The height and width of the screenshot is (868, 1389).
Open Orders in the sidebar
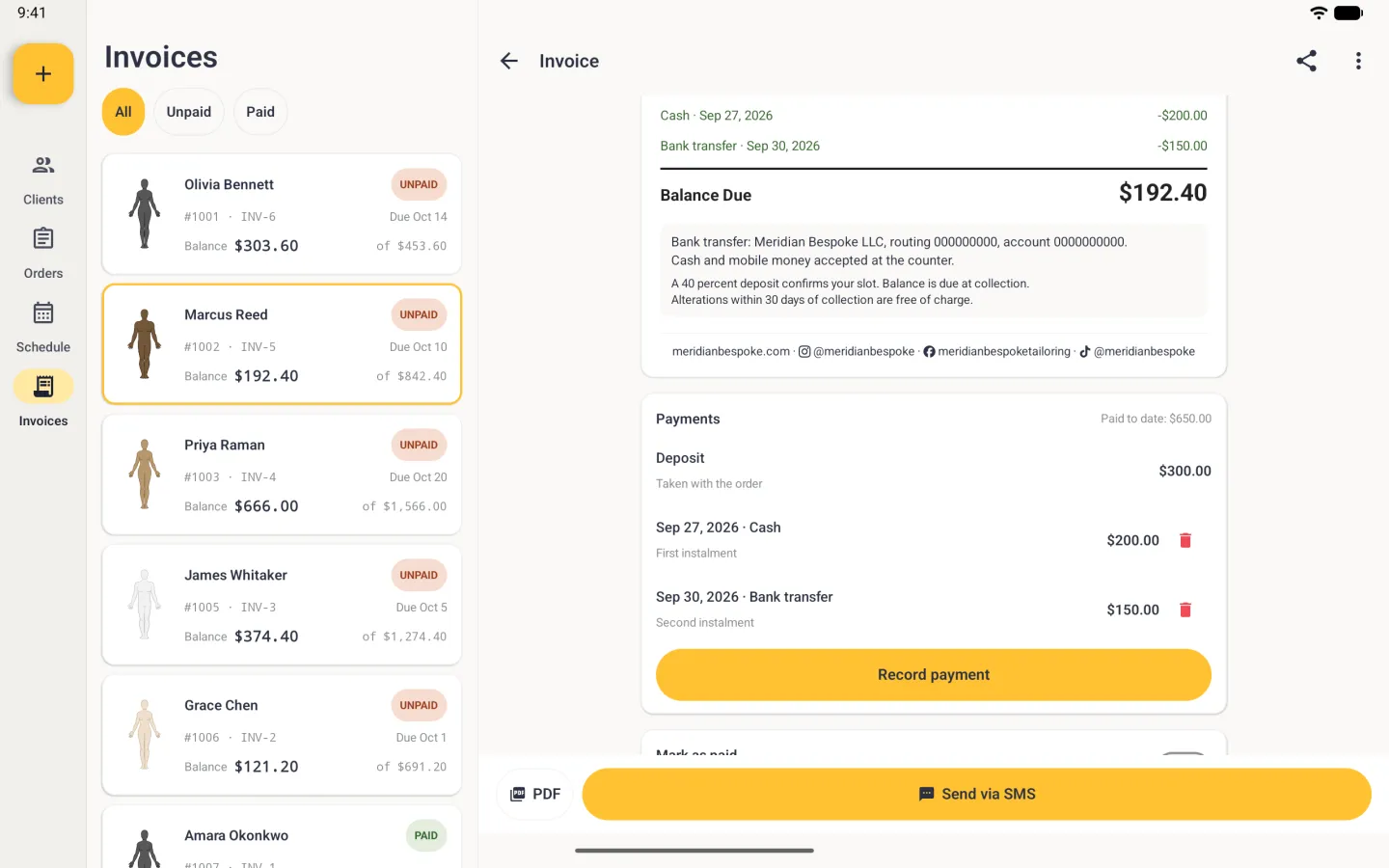[x=43, y=254]
